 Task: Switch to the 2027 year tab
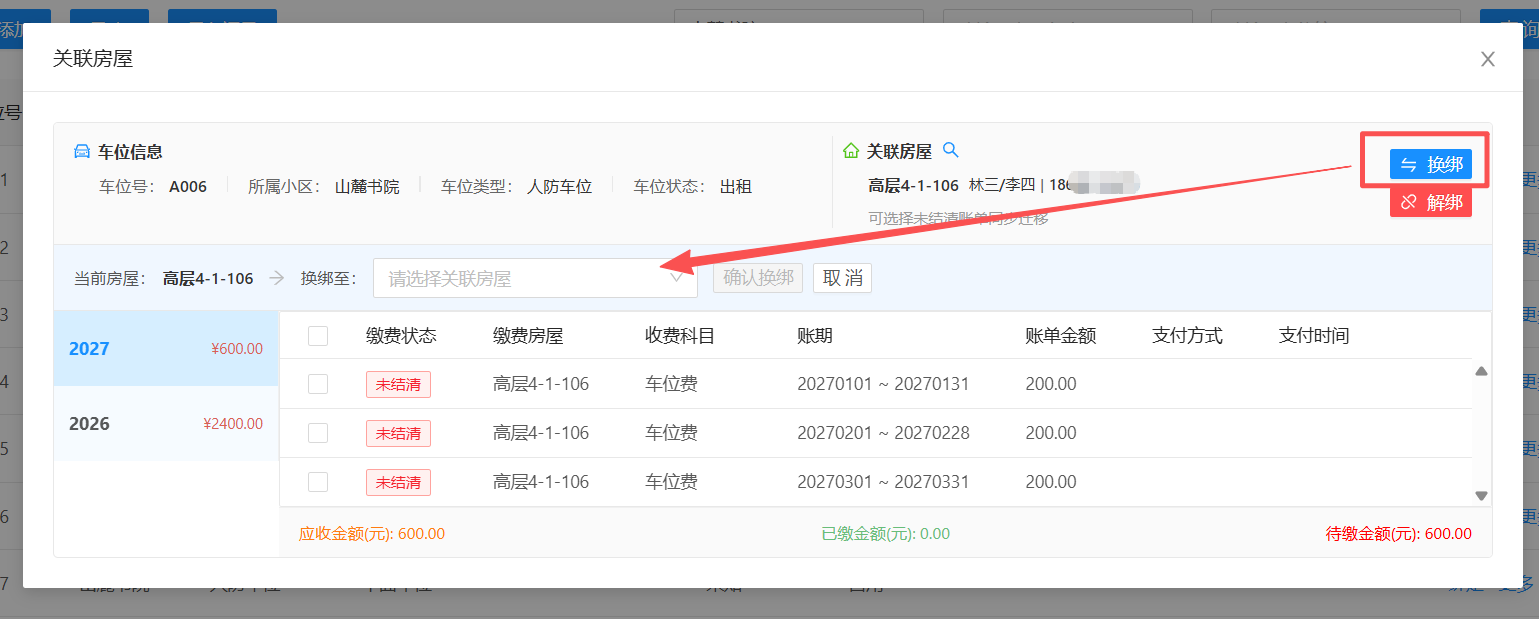pyautogui.click(x=166, y=349)
